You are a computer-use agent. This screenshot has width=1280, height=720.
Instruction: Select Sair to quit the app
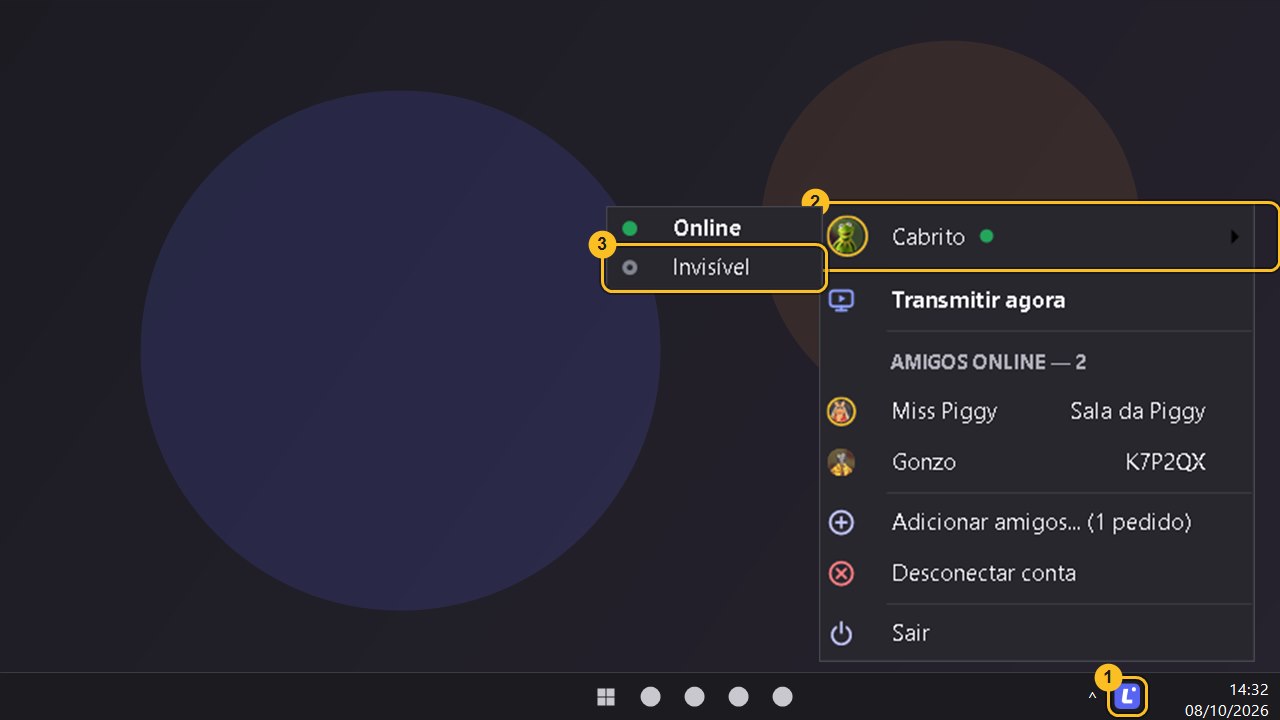pos(911,633)
